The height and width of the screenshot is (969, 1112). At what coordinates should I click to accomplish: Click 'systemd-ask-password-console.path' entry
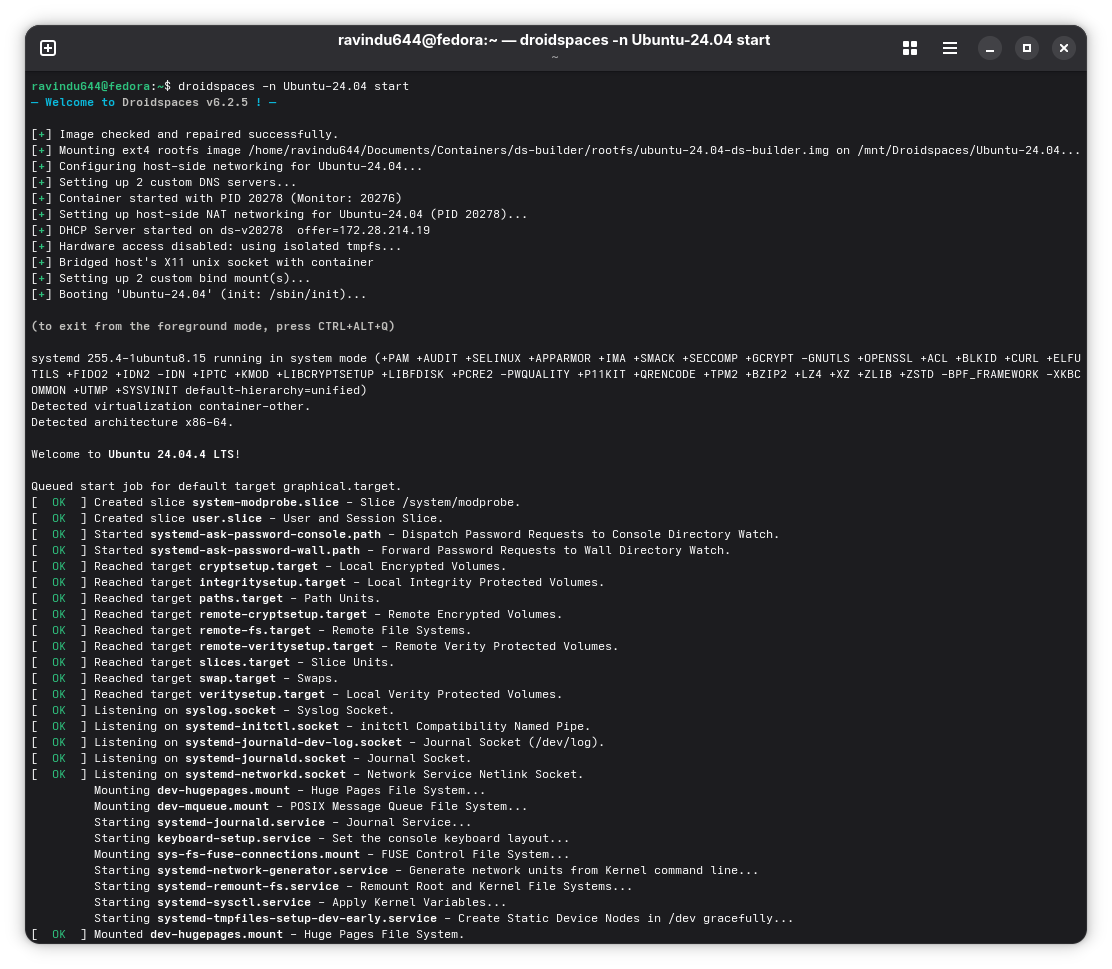(265, 535)
